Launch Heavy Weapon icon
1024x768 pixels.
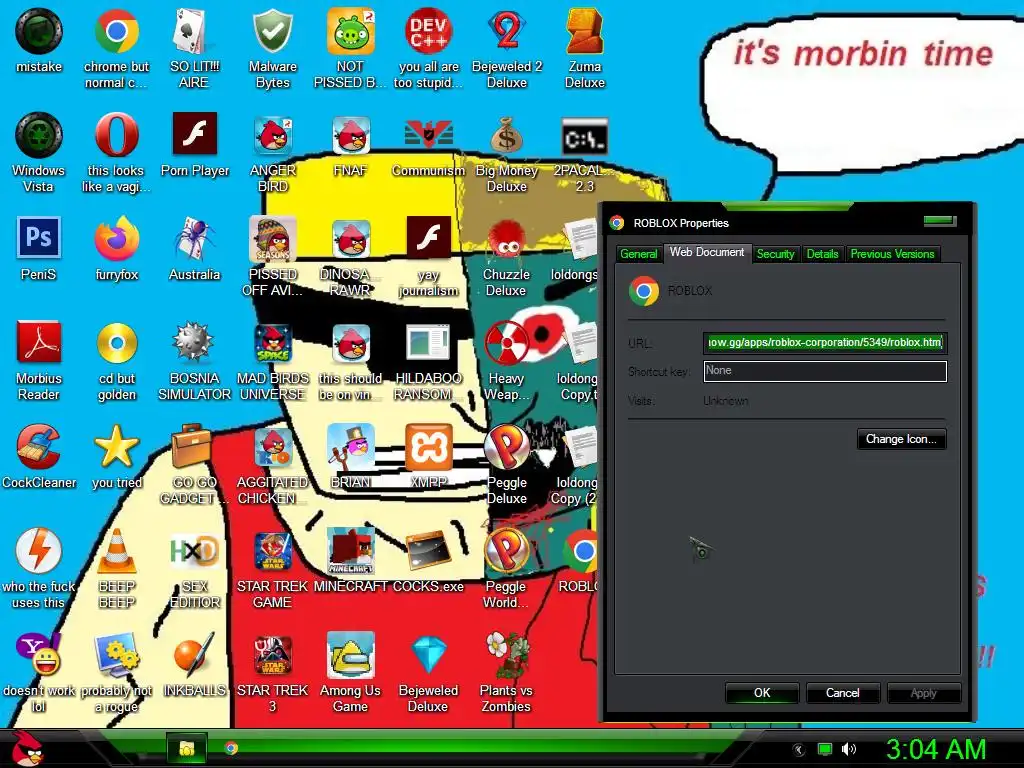pyautogui.click(x=507, y=342)
